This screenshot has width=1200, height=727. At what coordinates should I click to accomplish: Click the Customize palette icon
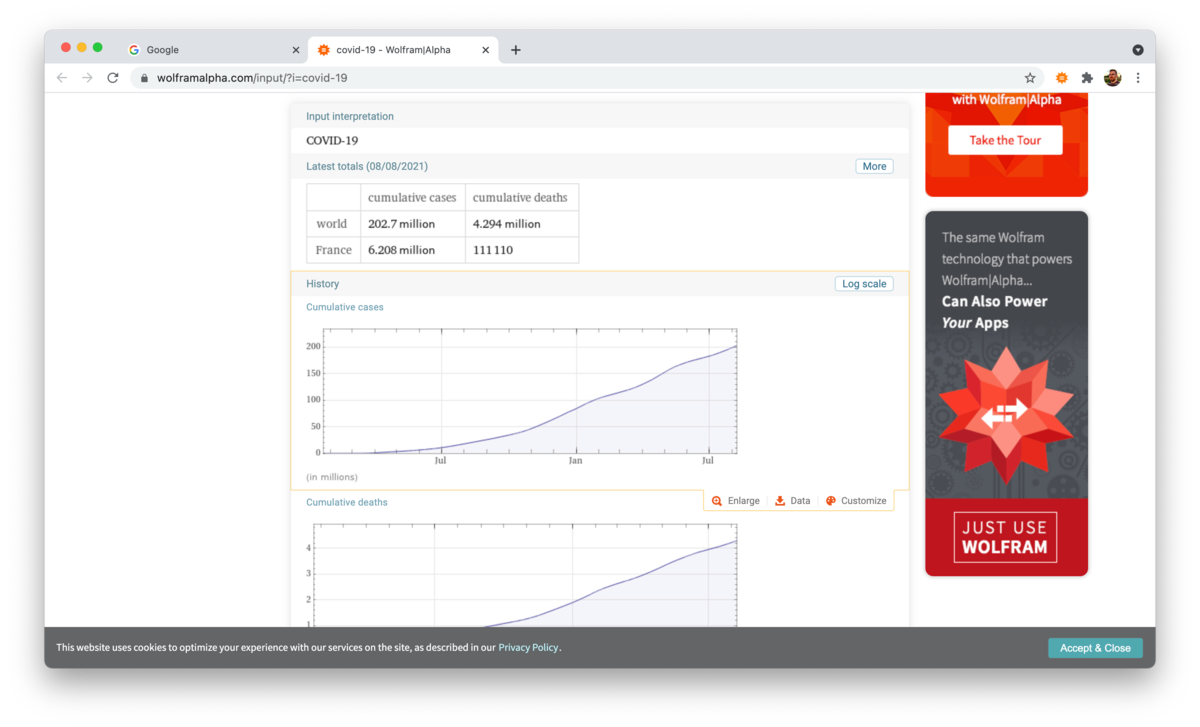[831, 501]
